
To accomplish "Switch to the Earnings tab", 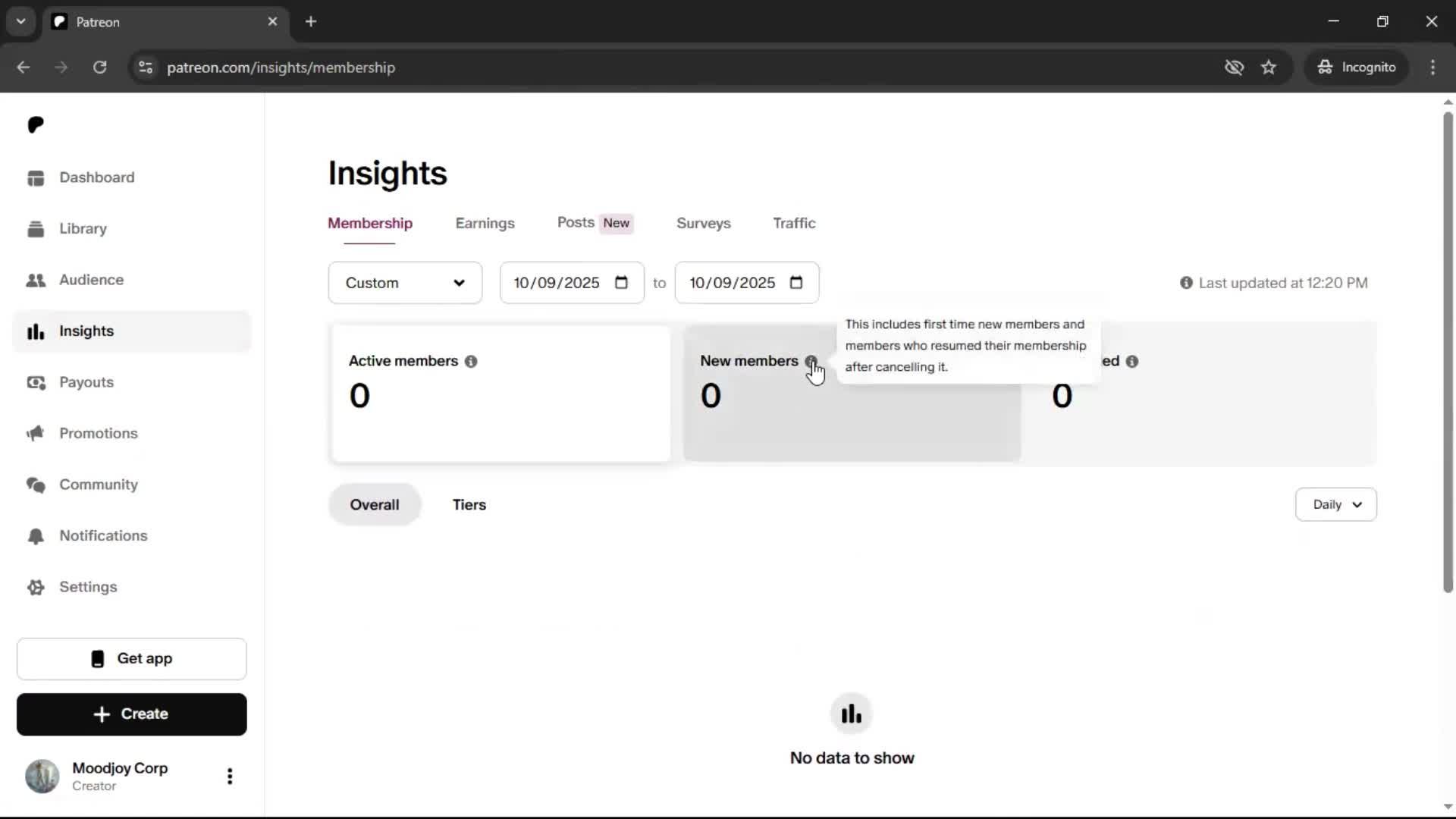I will click(x=485, y=224).
